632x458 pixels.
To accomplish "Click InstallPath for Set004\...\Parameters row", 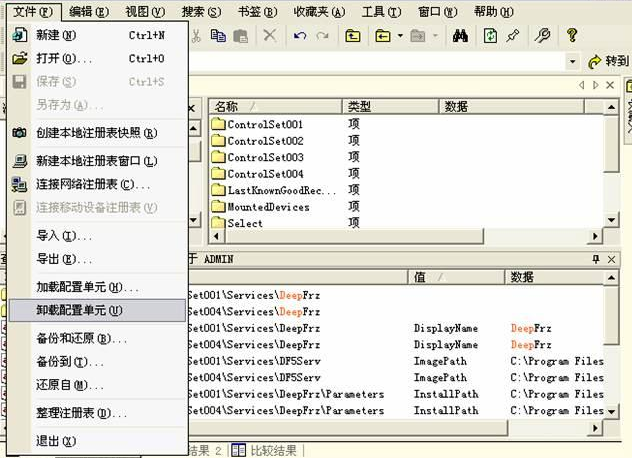I will (x=446, y=410).
